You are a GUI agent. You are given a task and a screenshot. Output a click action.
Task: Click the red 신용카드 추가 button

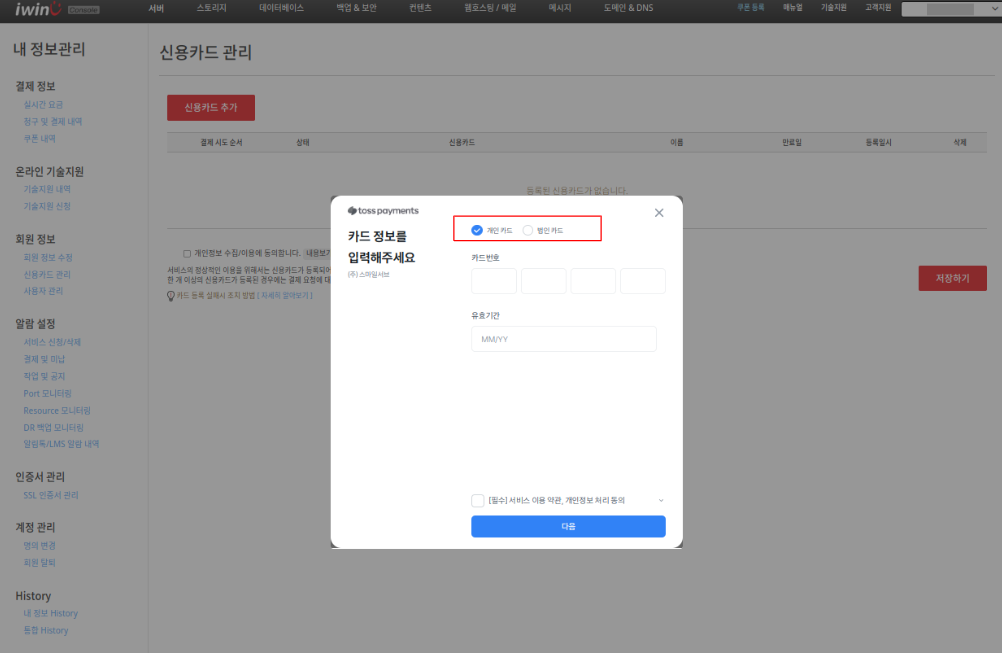[x=210, y=107]
